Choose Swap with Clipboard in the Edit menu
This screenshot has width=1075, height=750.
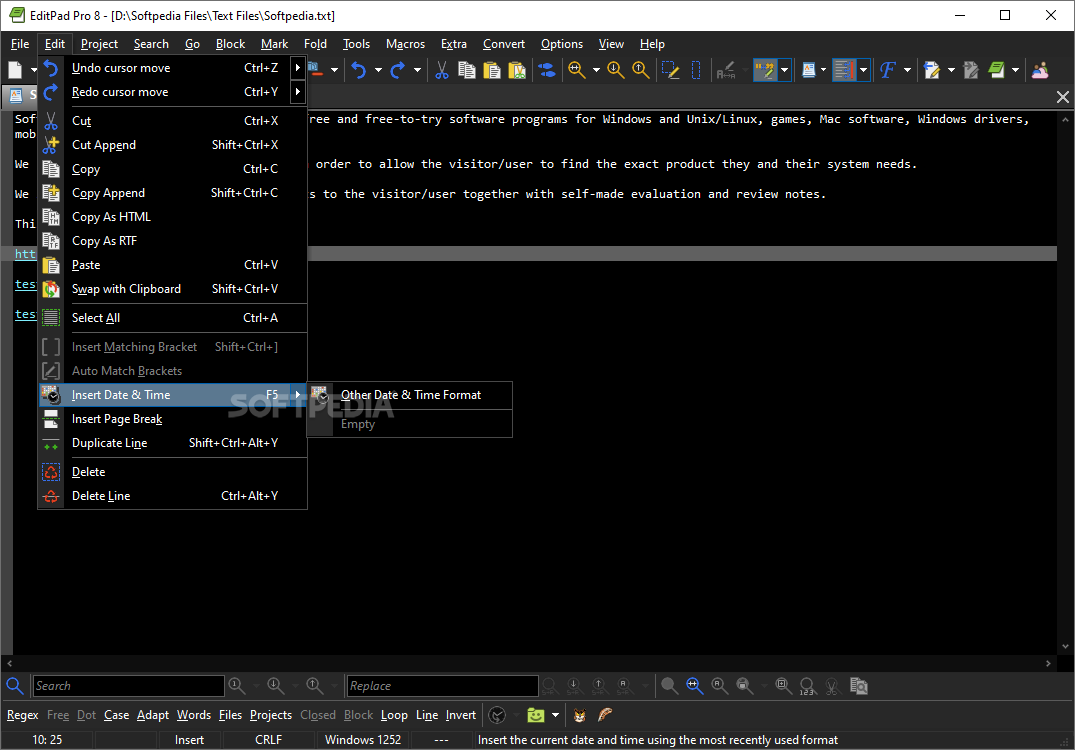click(173, 289)
